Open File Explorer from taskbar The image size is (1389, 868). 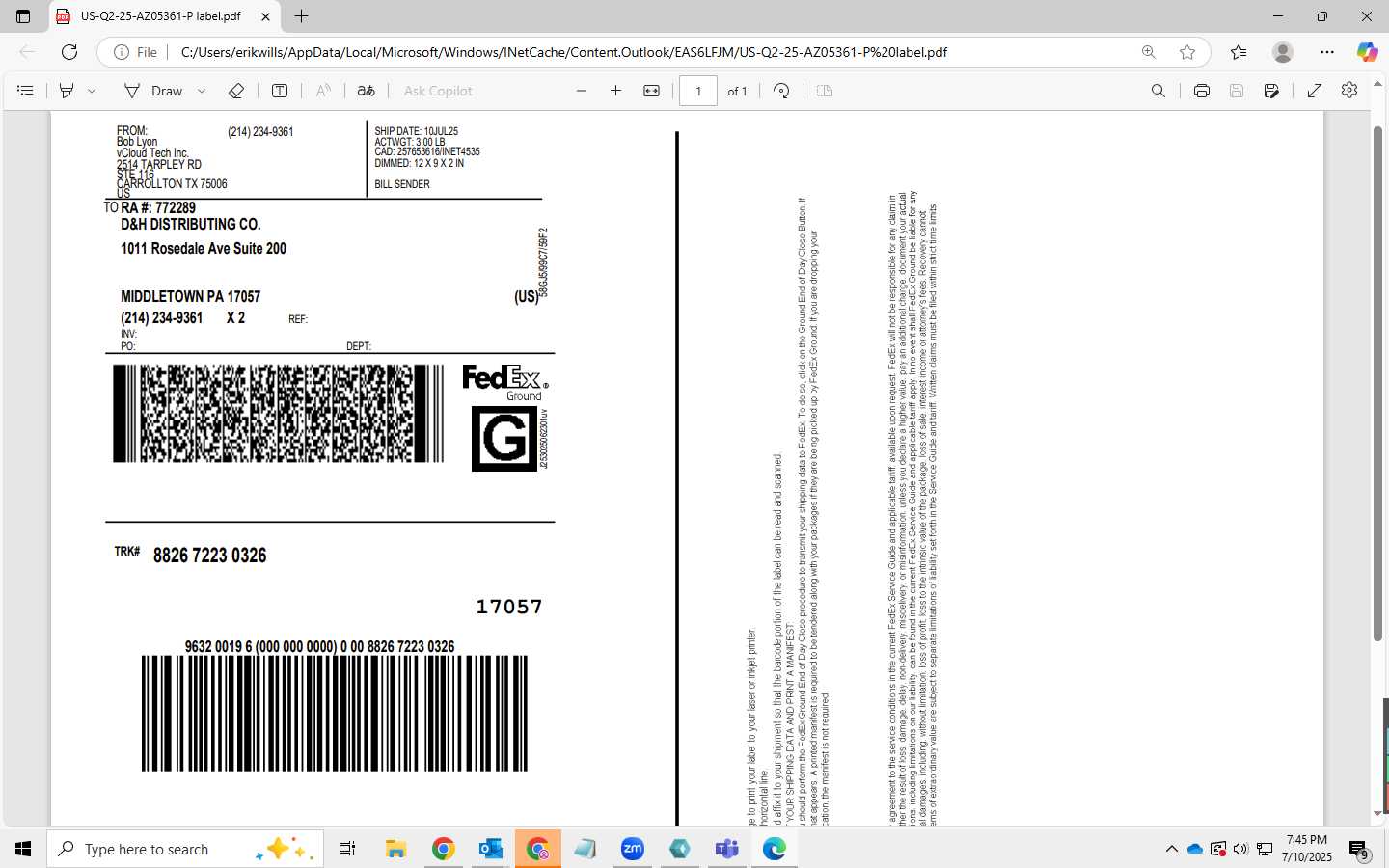395,849
